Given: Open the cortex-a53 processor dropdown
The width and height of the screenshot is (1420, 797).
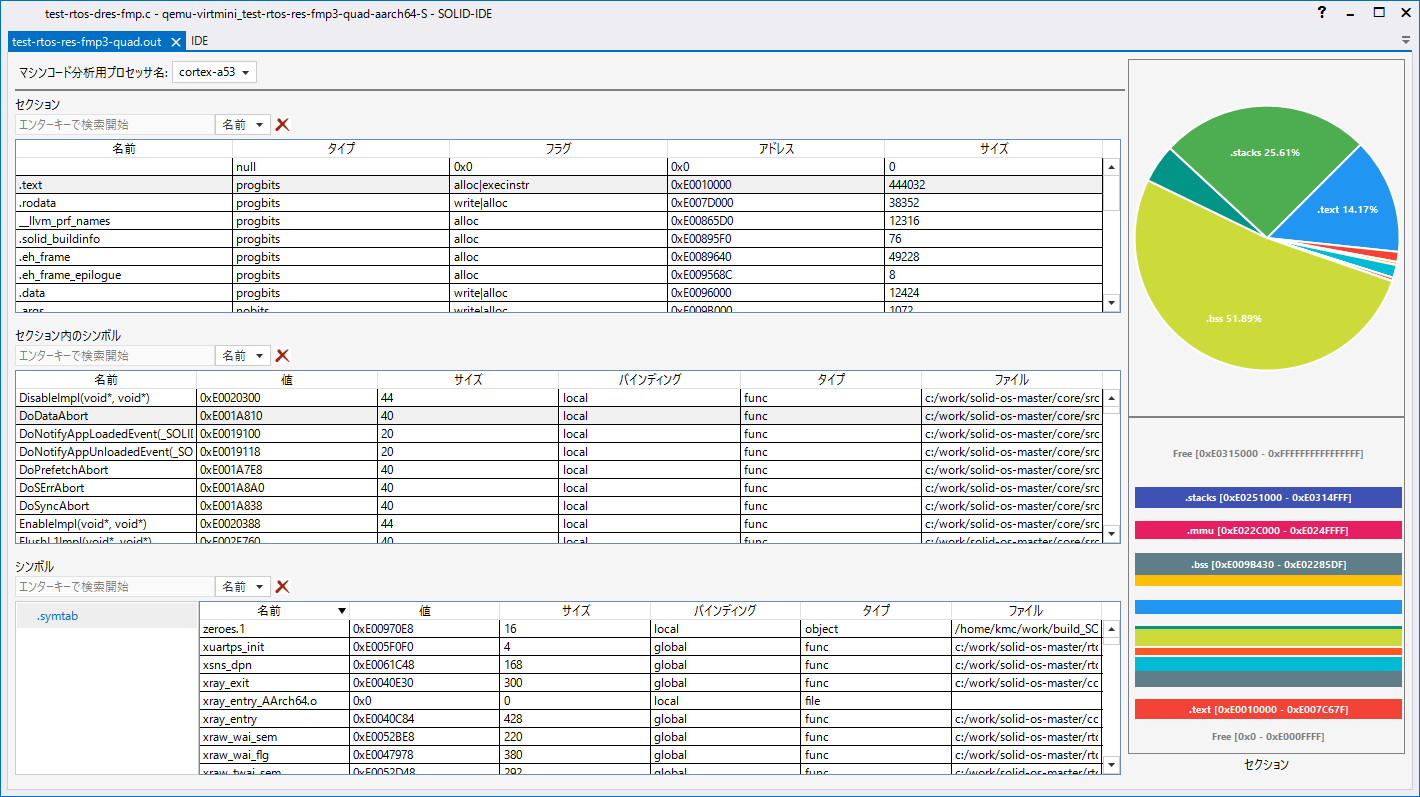Looking at the screenshot, I should [x=215, y=72].
